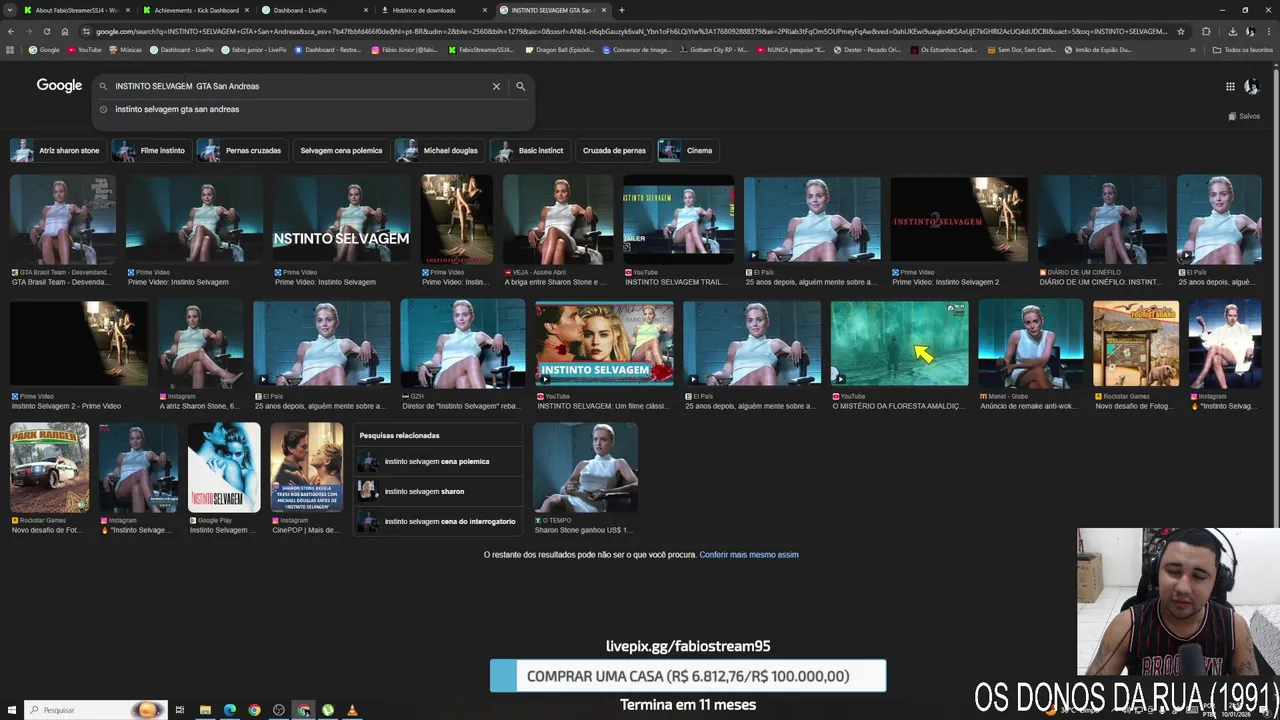Open the Dragon Ball bookmark
The image size is (1280, 720).
559,49
